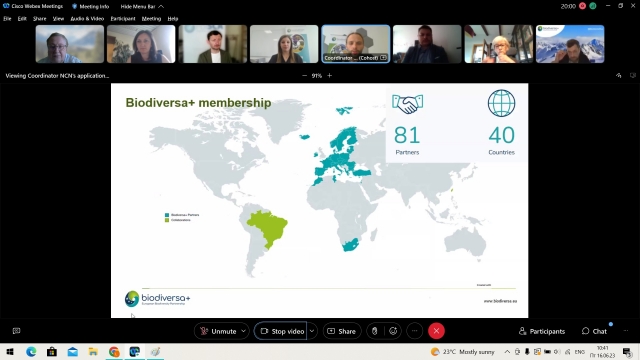Click the Share button
Viewport: 640px width, 360px height.
pos(342,331)
